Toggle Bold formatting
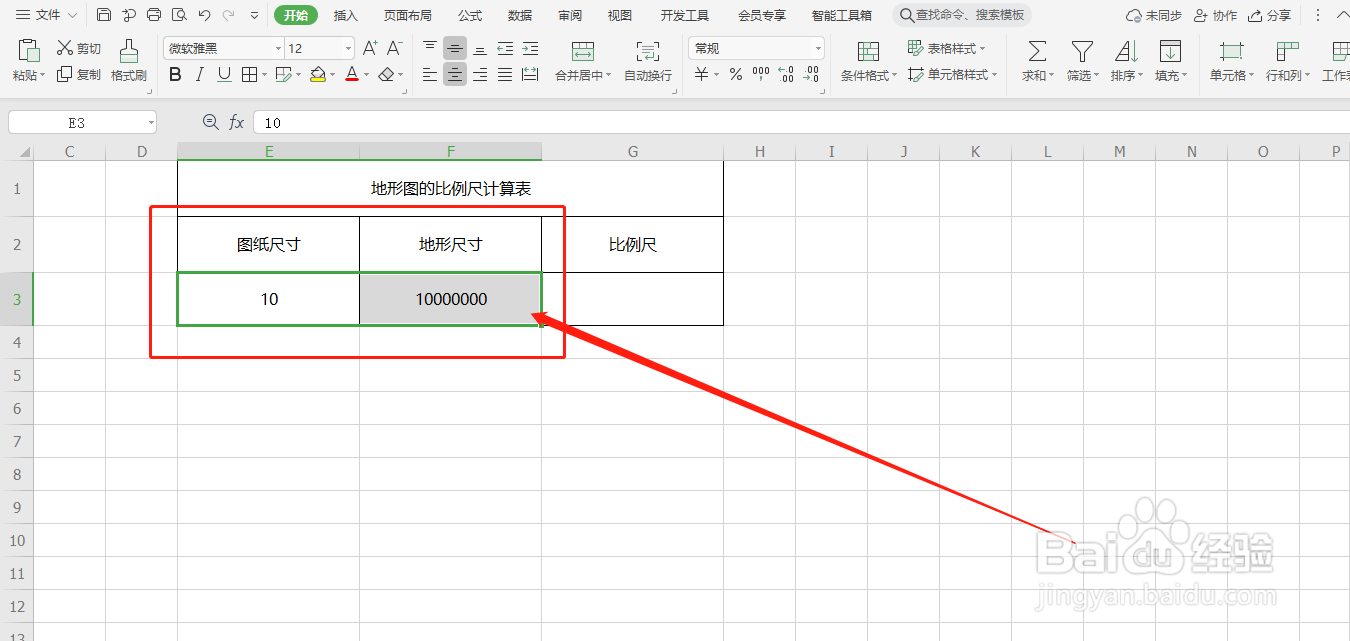Viewport: 1350px width, 641px height. point(176,74)
